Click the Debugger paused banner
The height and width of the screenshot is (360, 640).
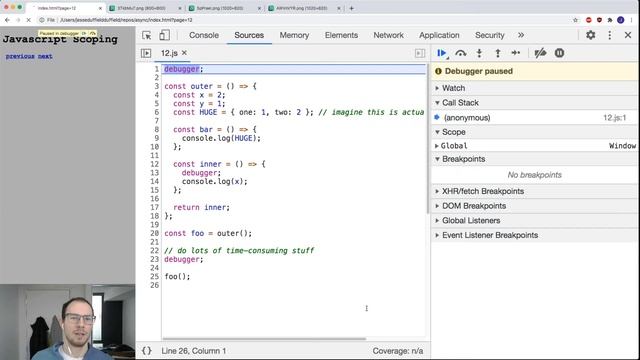[x=534, y=71]
